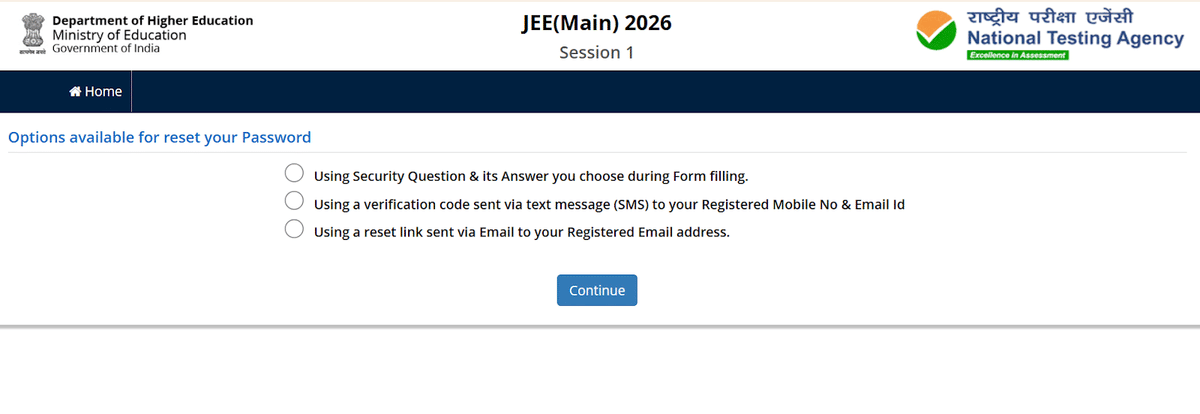Click the Session 1 subtitle

[597, 53]
